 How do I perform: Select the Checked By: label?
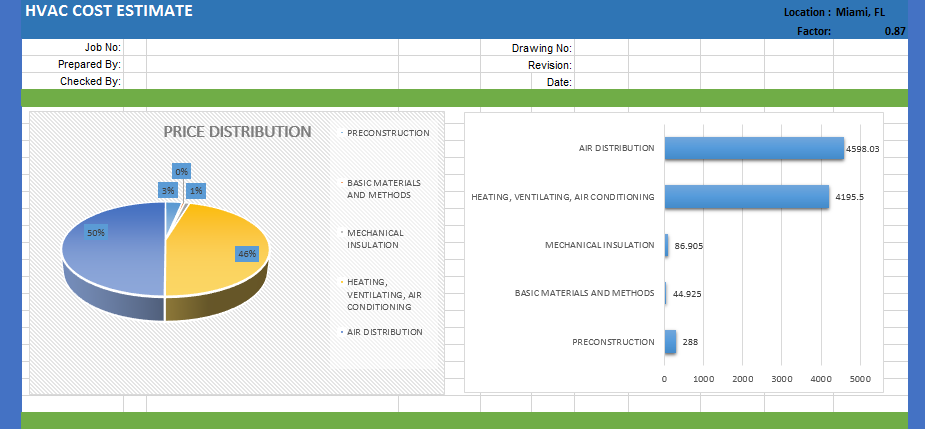(91, 81)
